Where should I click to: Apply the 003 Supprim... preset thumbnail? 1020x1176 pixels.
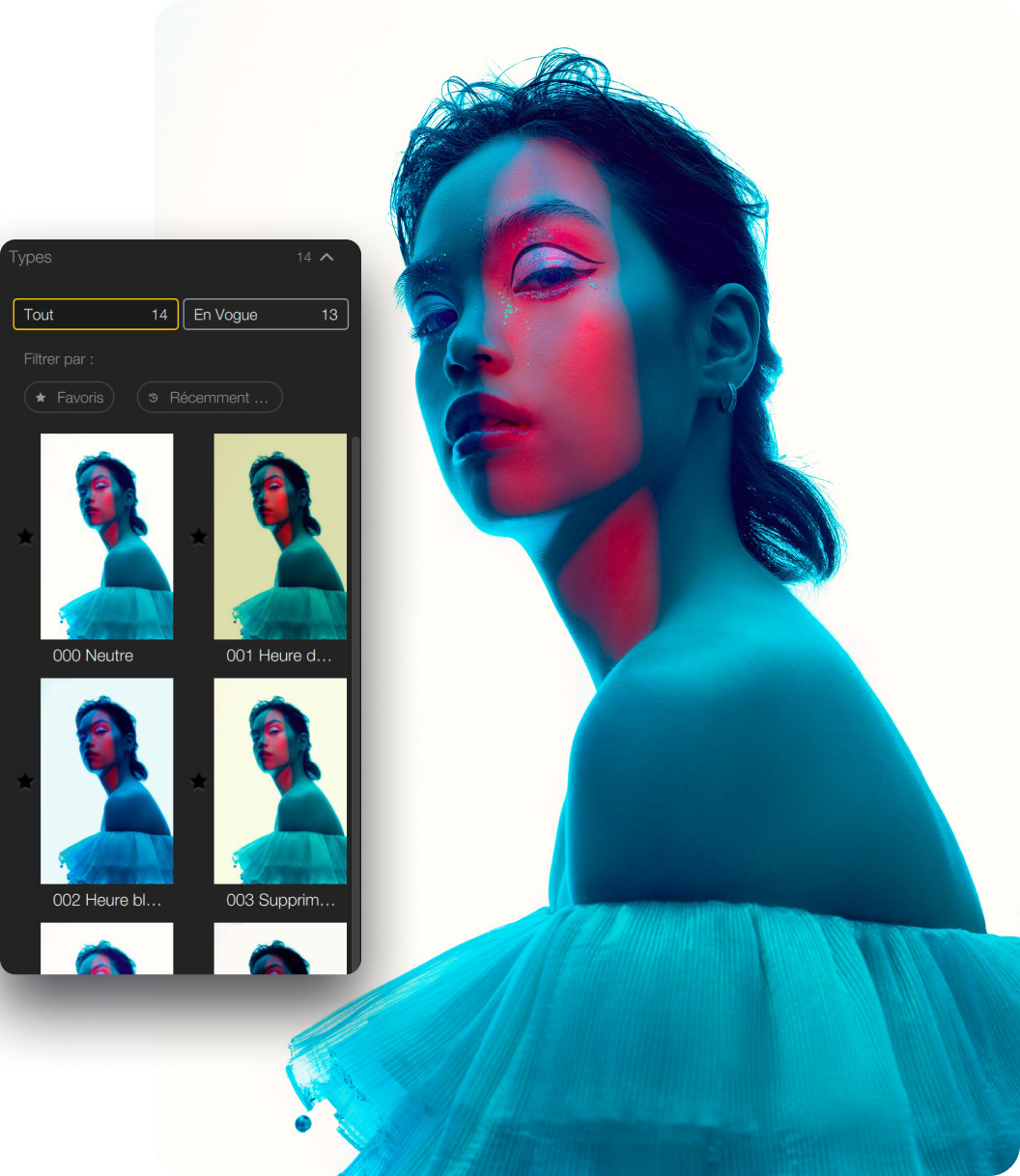pyautogui.click(x=280, y=781)
